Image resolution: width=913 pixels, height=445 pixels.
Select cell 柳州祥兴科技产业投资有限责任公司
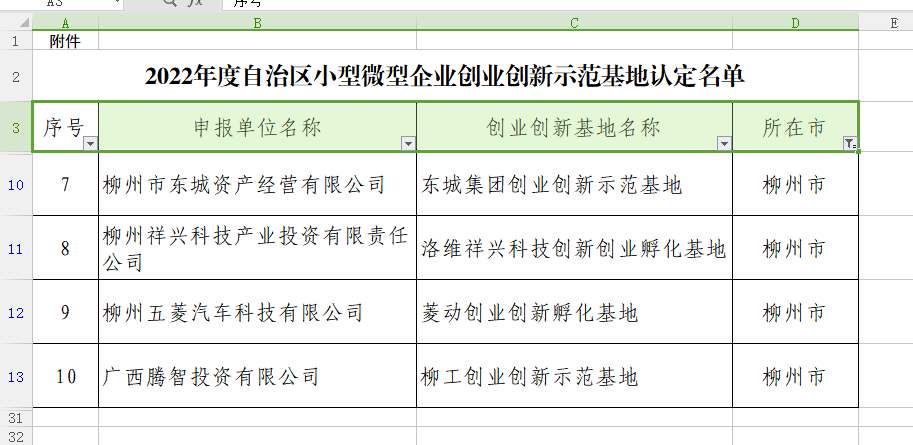pos(257,249)
